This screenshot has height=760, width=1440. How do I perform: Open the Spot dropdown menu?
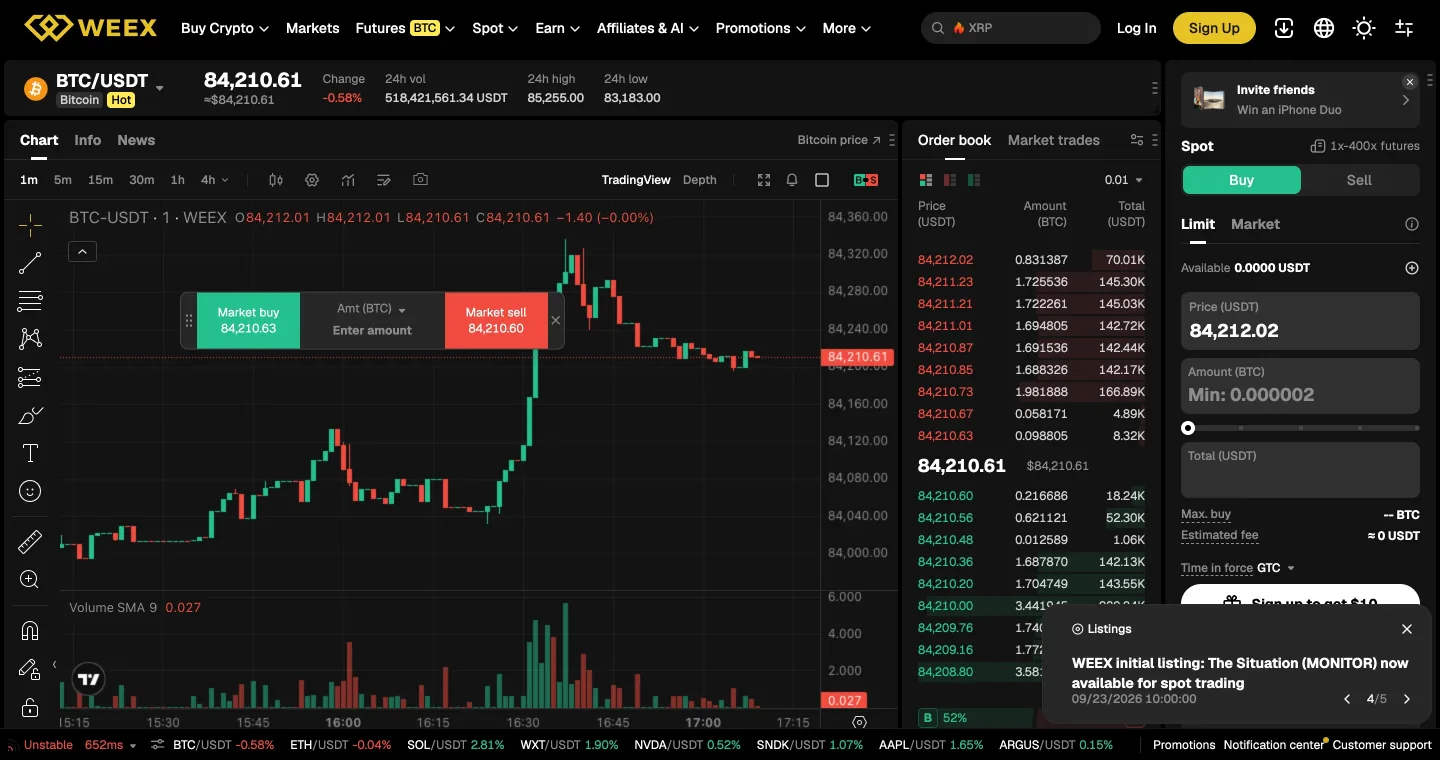(x=495, y=28)
